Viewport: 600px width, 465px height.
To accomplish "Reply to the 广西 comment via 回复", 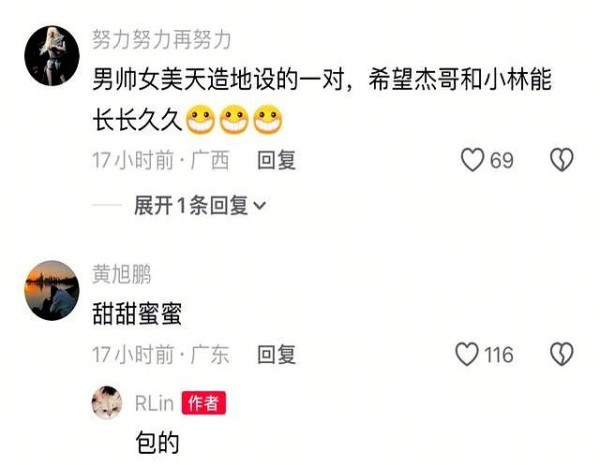I will (276, 160).
